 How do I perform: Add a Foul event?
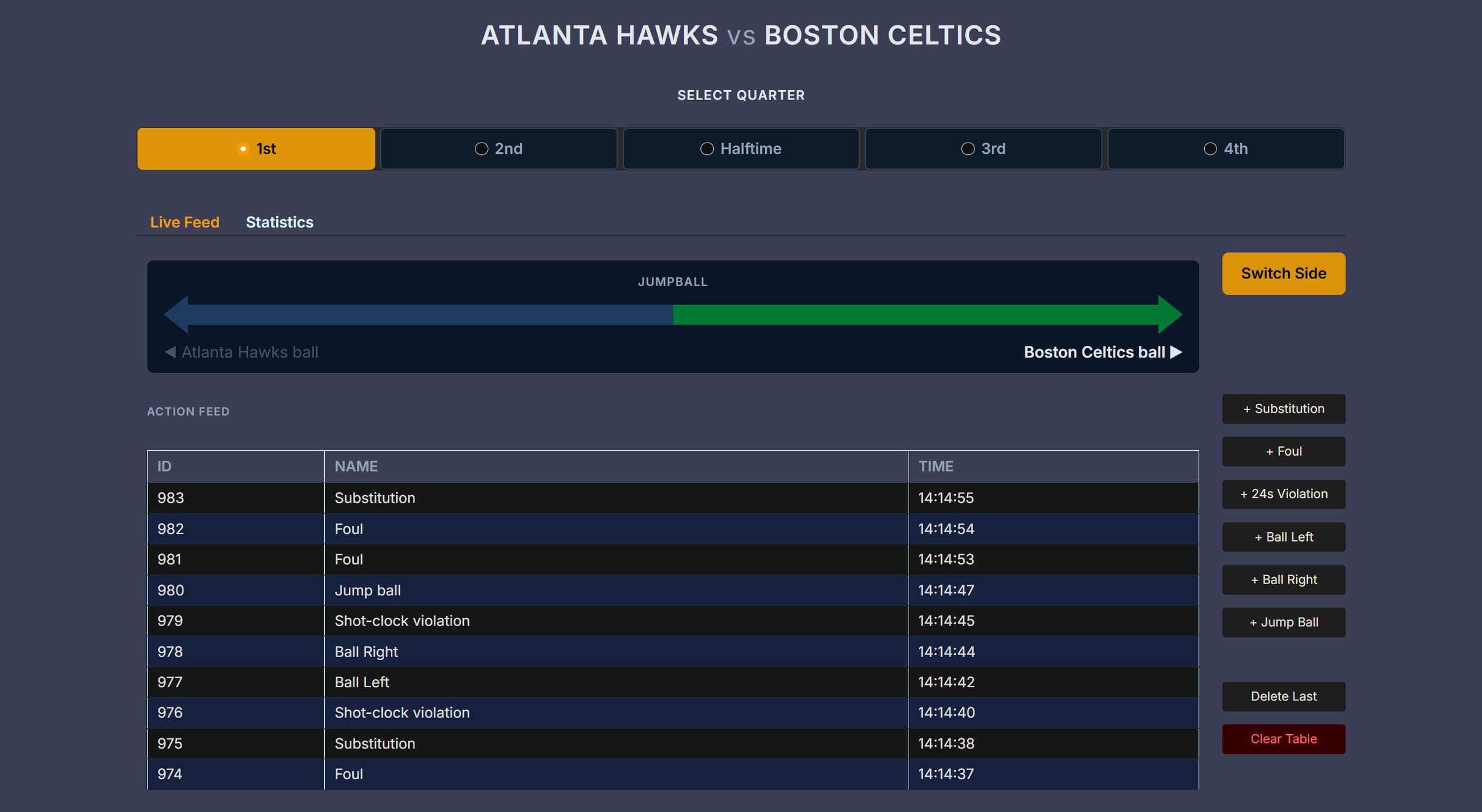1284,451
